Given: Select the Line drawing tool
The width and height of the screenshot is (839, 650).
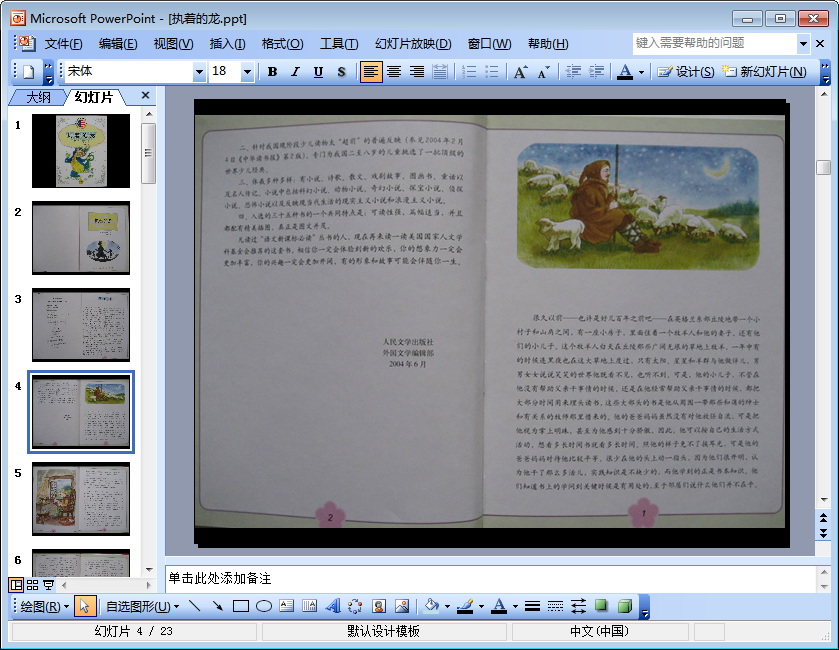Looking at the screenshot, I should point(195,606).
